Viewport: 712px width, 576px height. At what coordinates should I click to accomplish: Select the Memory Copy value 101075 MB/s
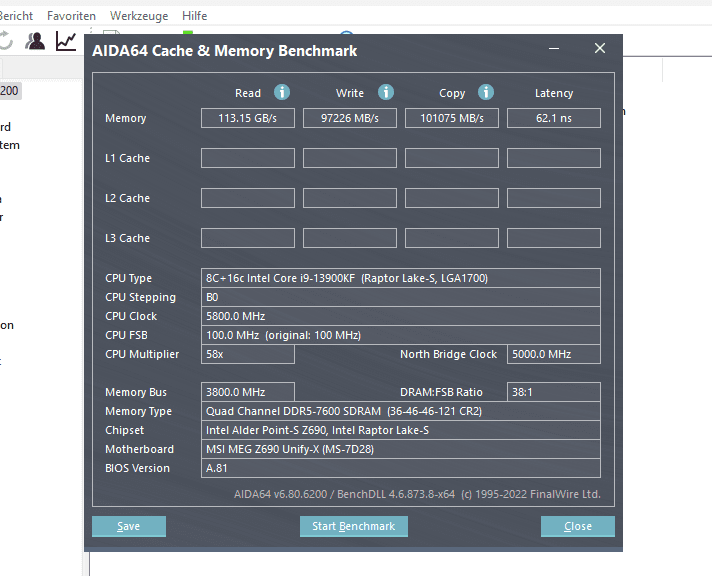click(452, 118)
